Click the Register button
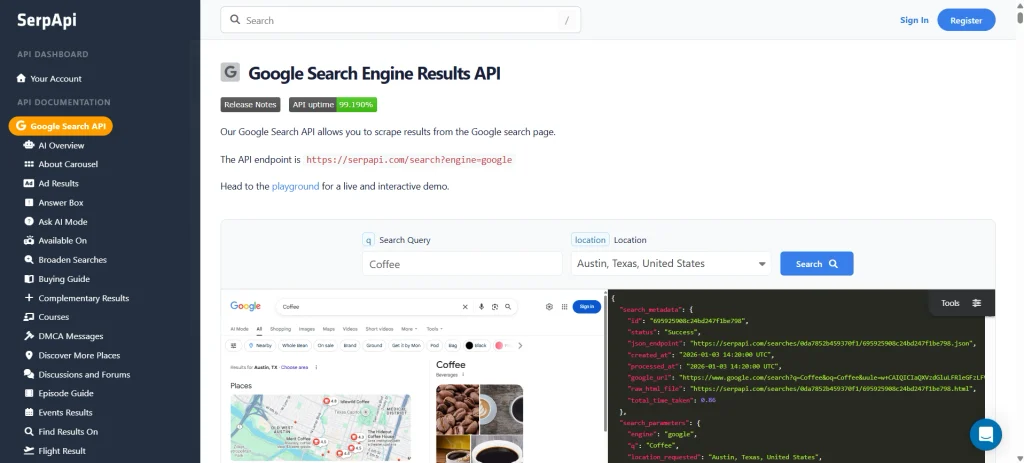The image size is (1024, 463). pos(966,20)
